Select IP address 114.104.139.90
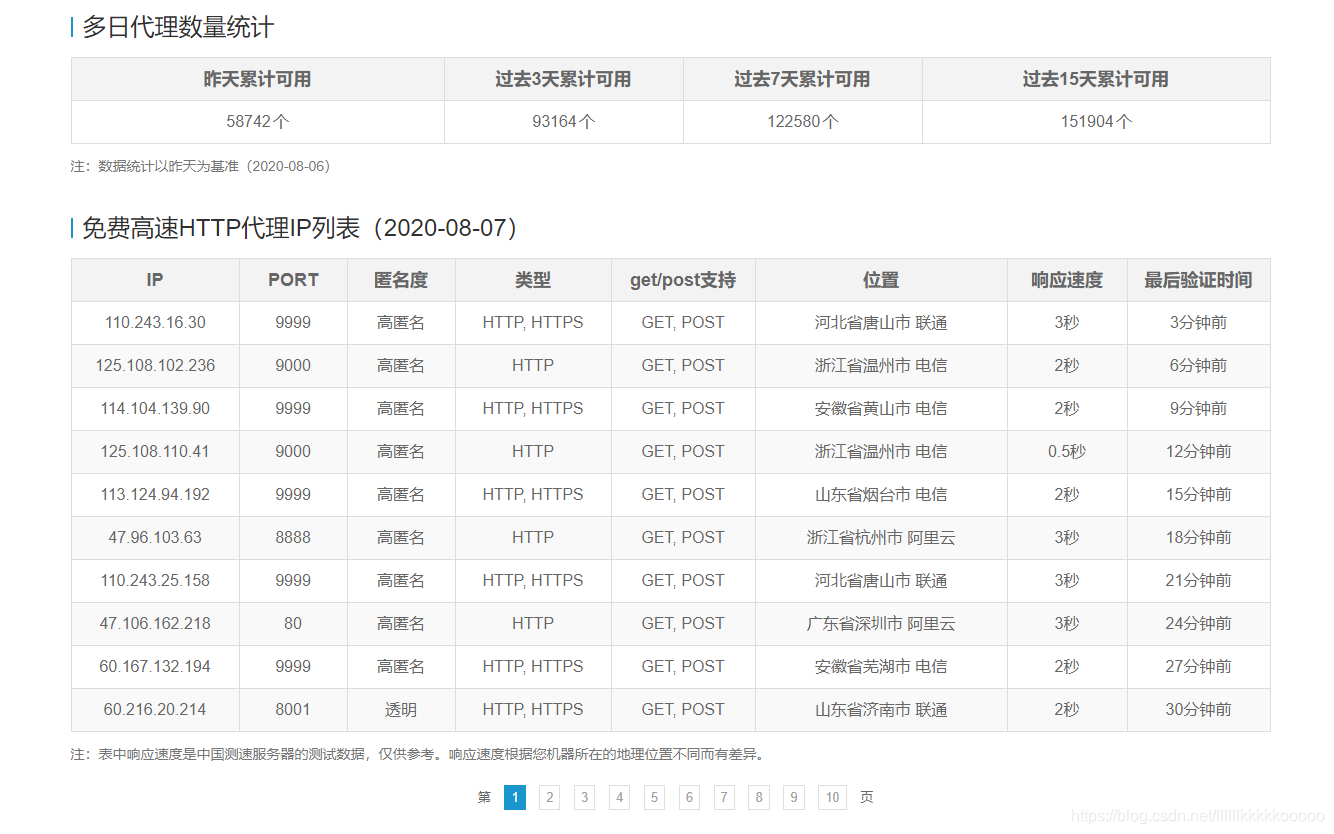Viewport: 1334px width, 834px height. coord(155,409)
